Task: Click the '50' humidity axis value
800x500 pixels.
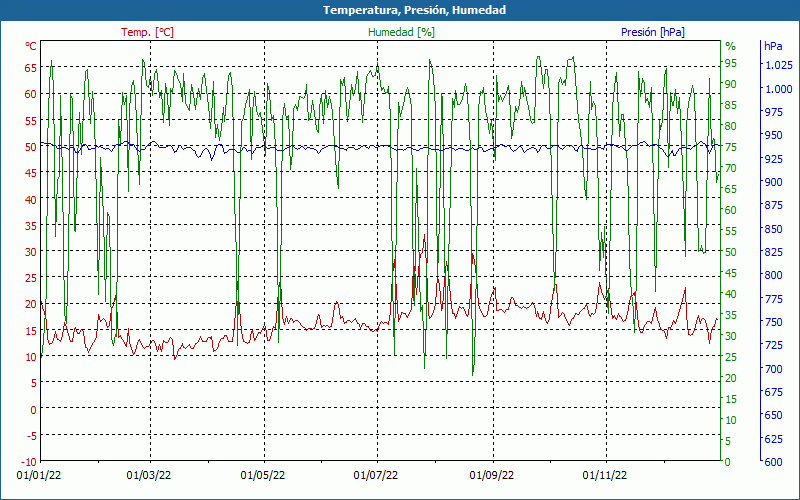Action: click(x=731, y=252)
